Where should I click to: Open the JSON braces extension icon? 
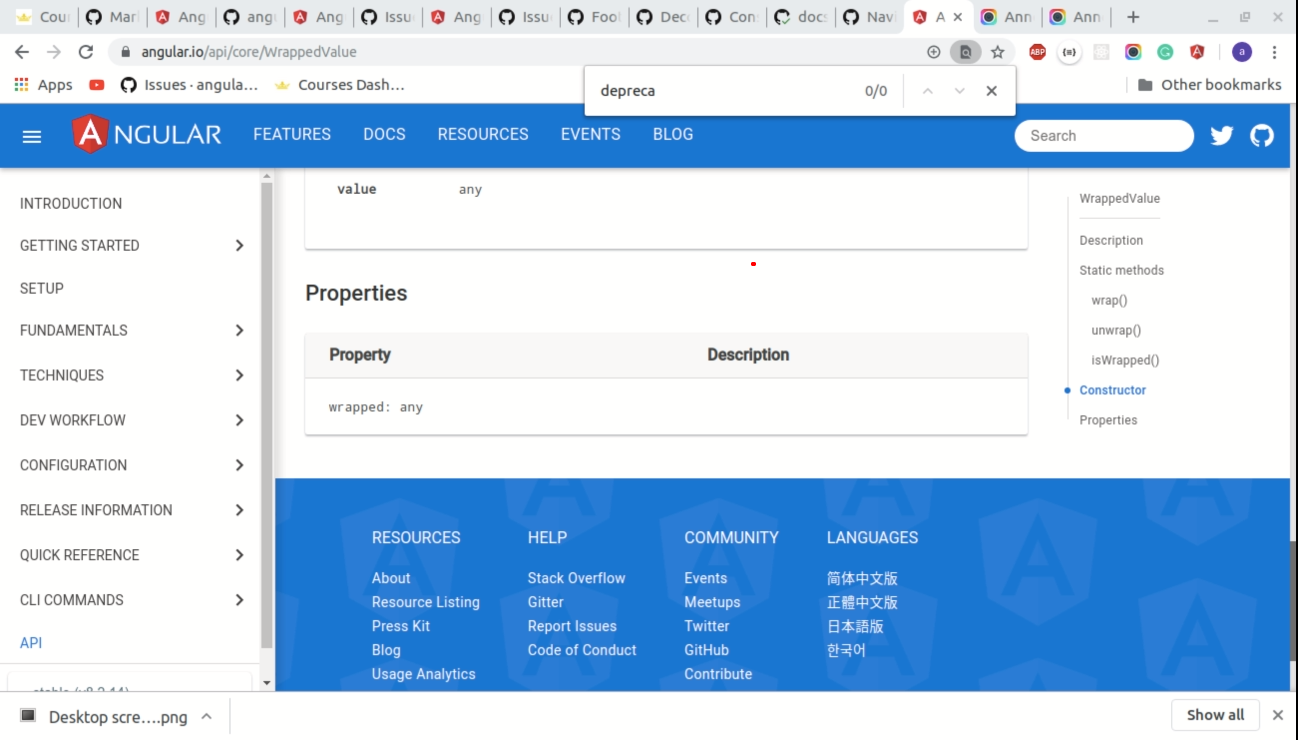point(1069,52)
